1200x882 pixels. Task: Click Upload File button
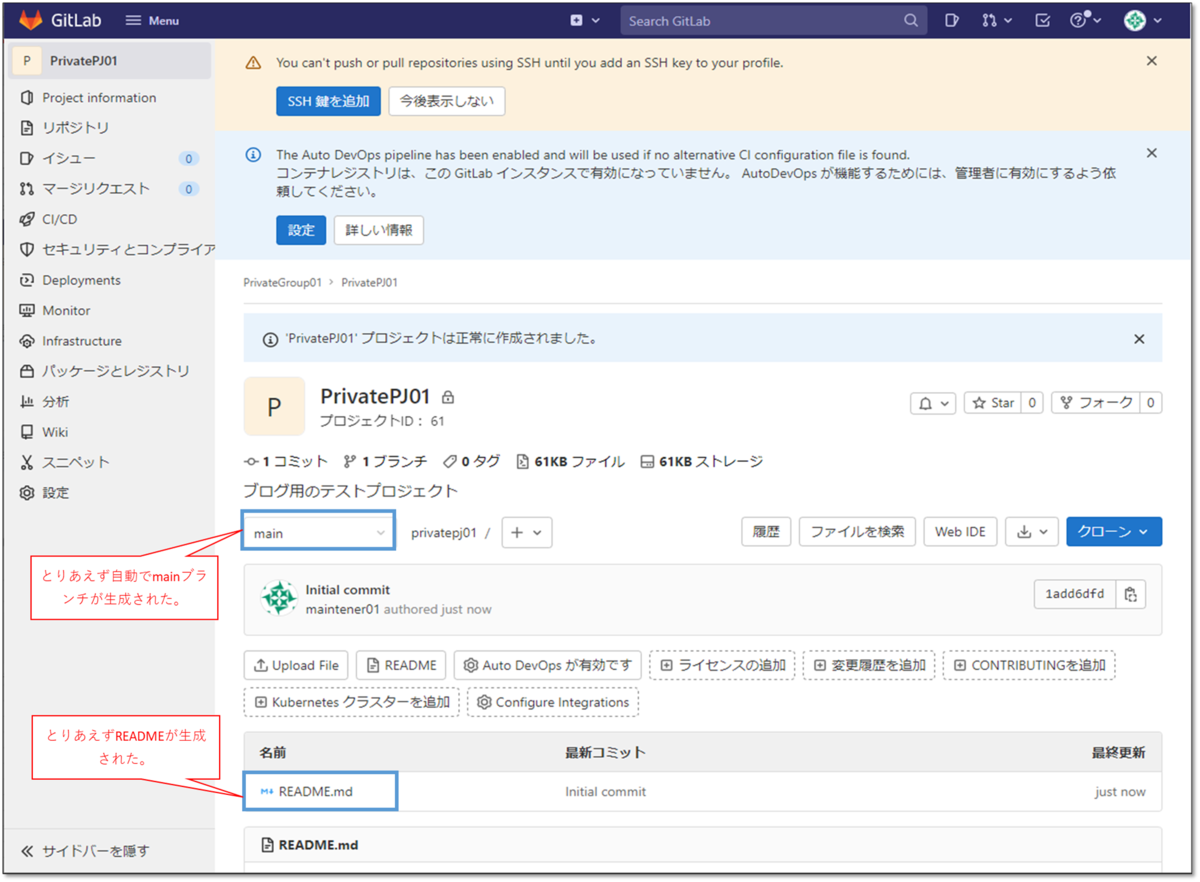296,665
